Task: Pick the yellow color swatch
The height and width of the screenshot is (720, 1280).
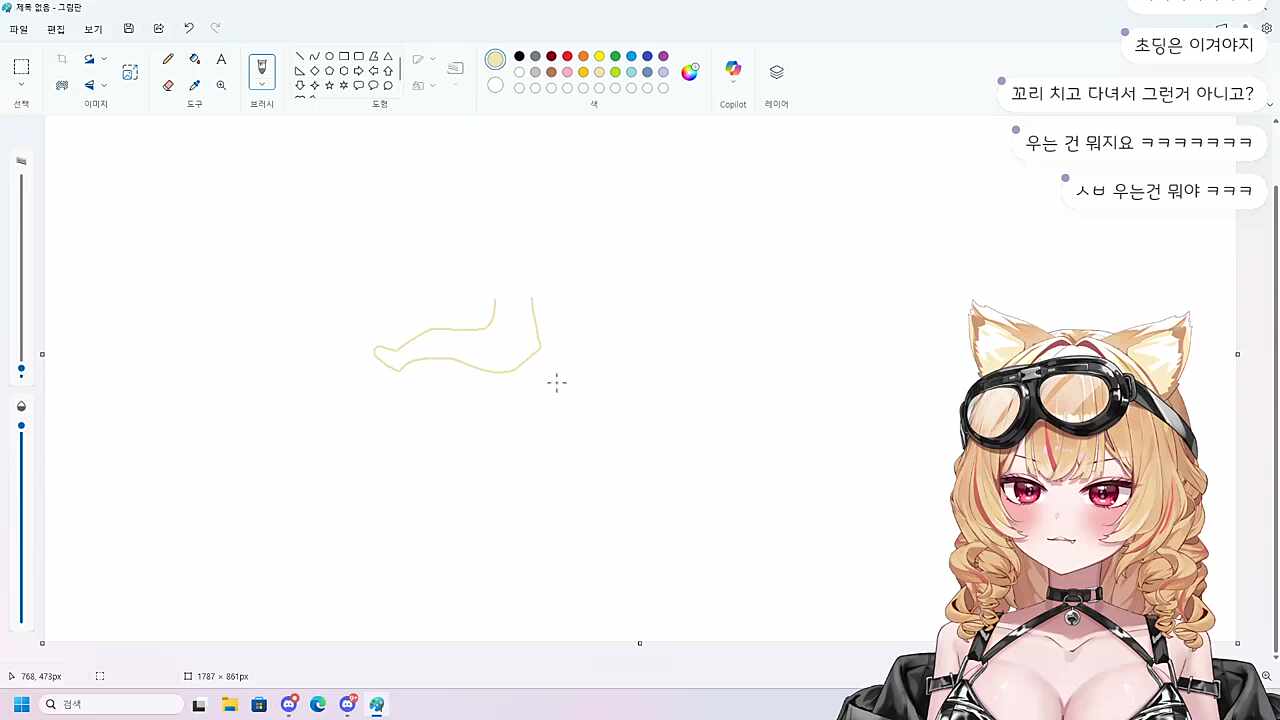Action: 599,56
